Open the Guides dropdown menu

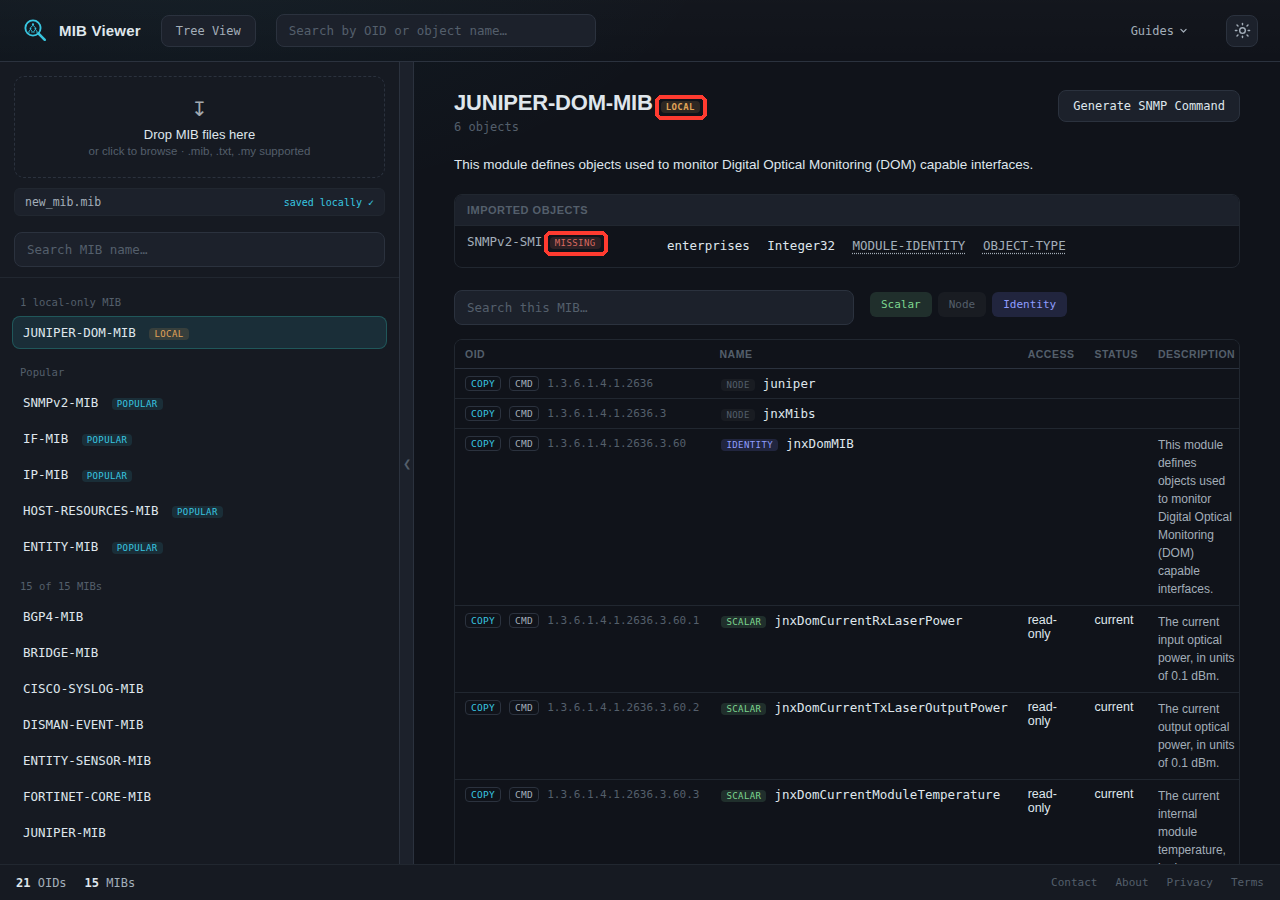pos(1159,31)
